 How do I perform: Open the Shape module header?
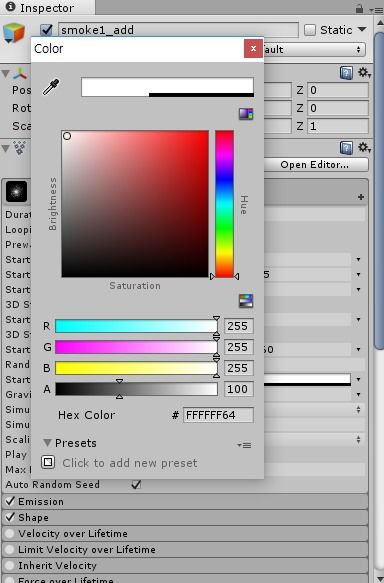pos(185,518)
